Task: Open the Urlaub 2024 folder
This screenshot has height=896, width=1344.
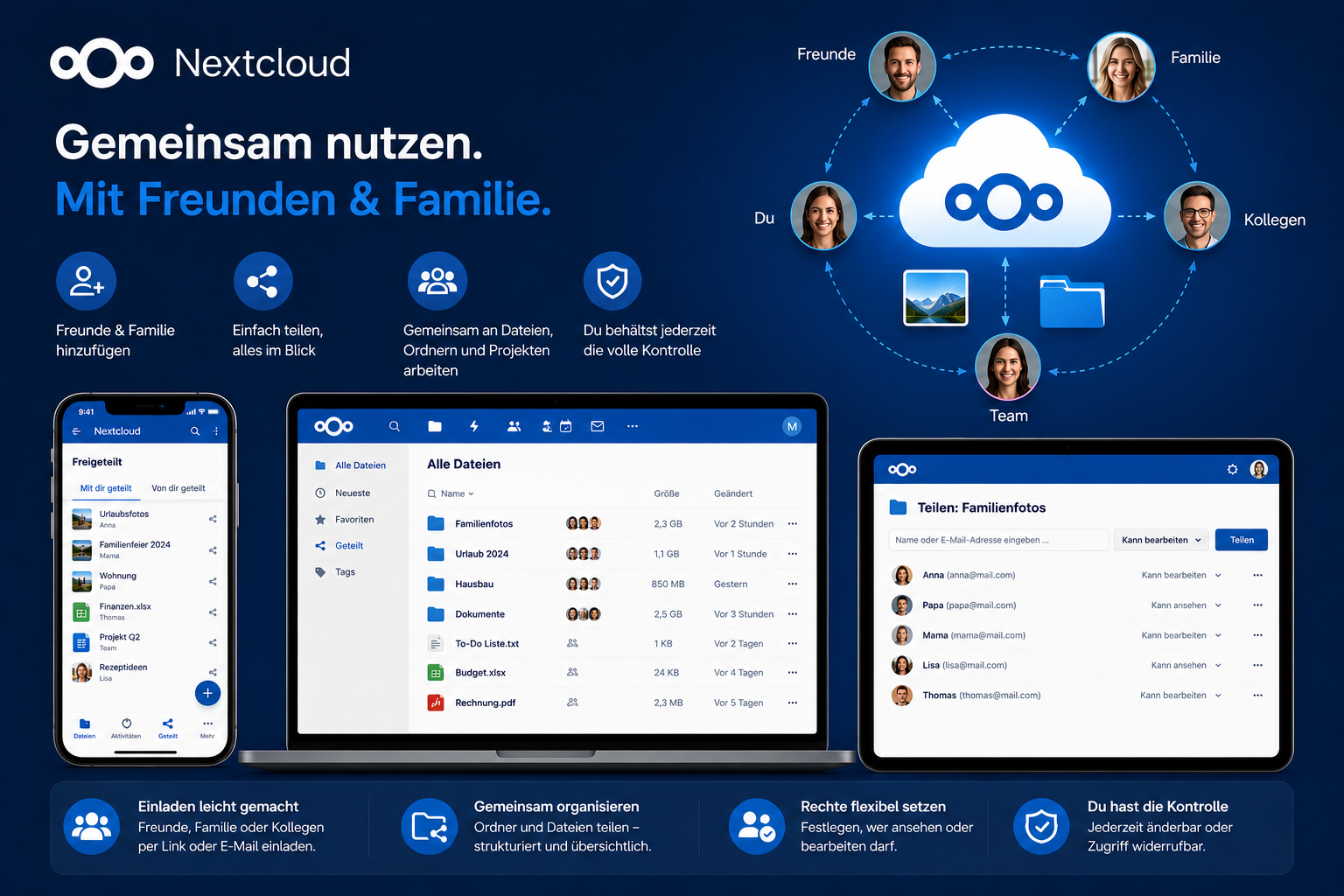Action: (x=481, y=554)
